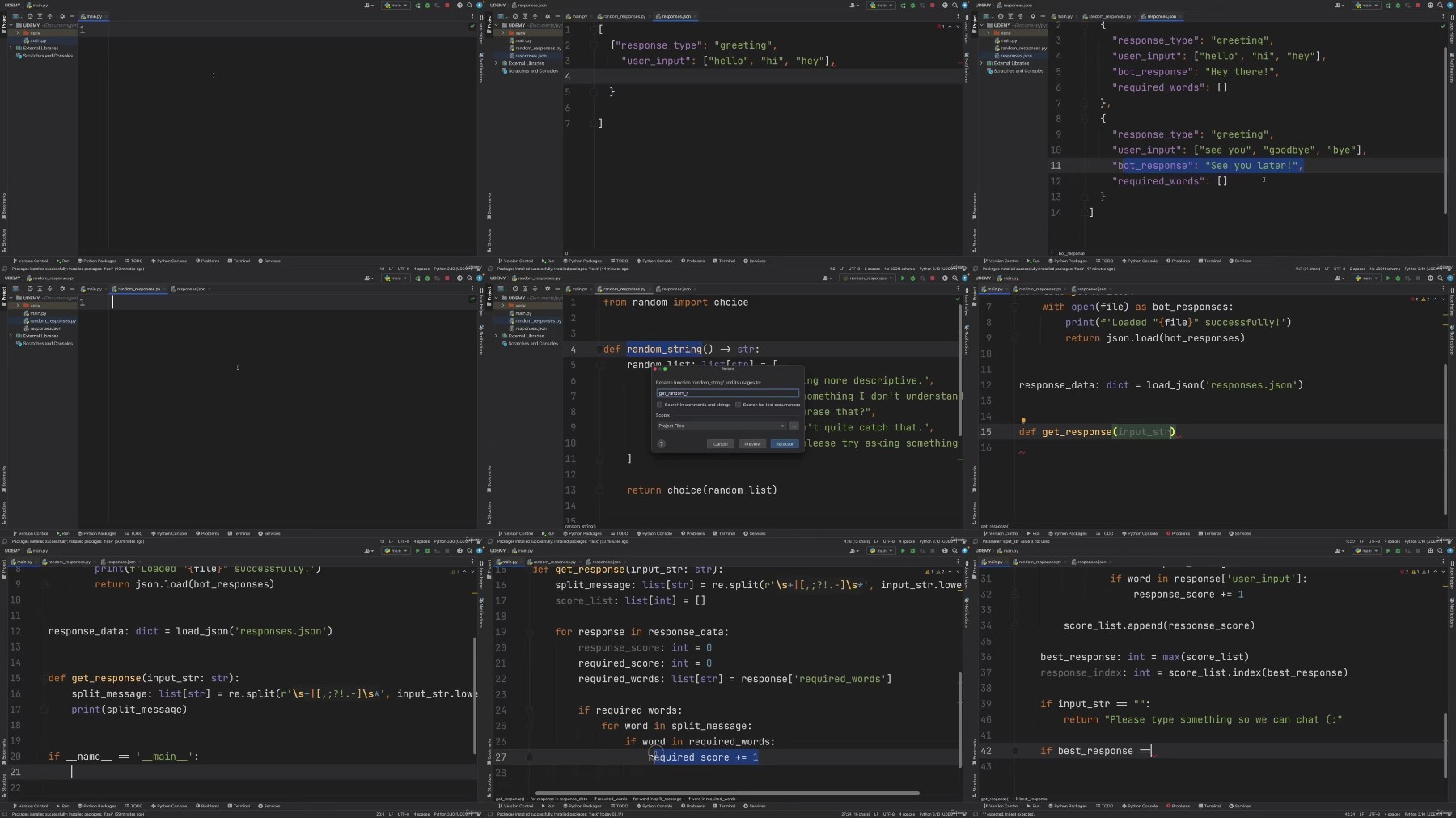Click down arrow next error in 'if best_response' window
This screenshot has height=818, width=1456.
pyautogui.click(x=1443, y=572)
